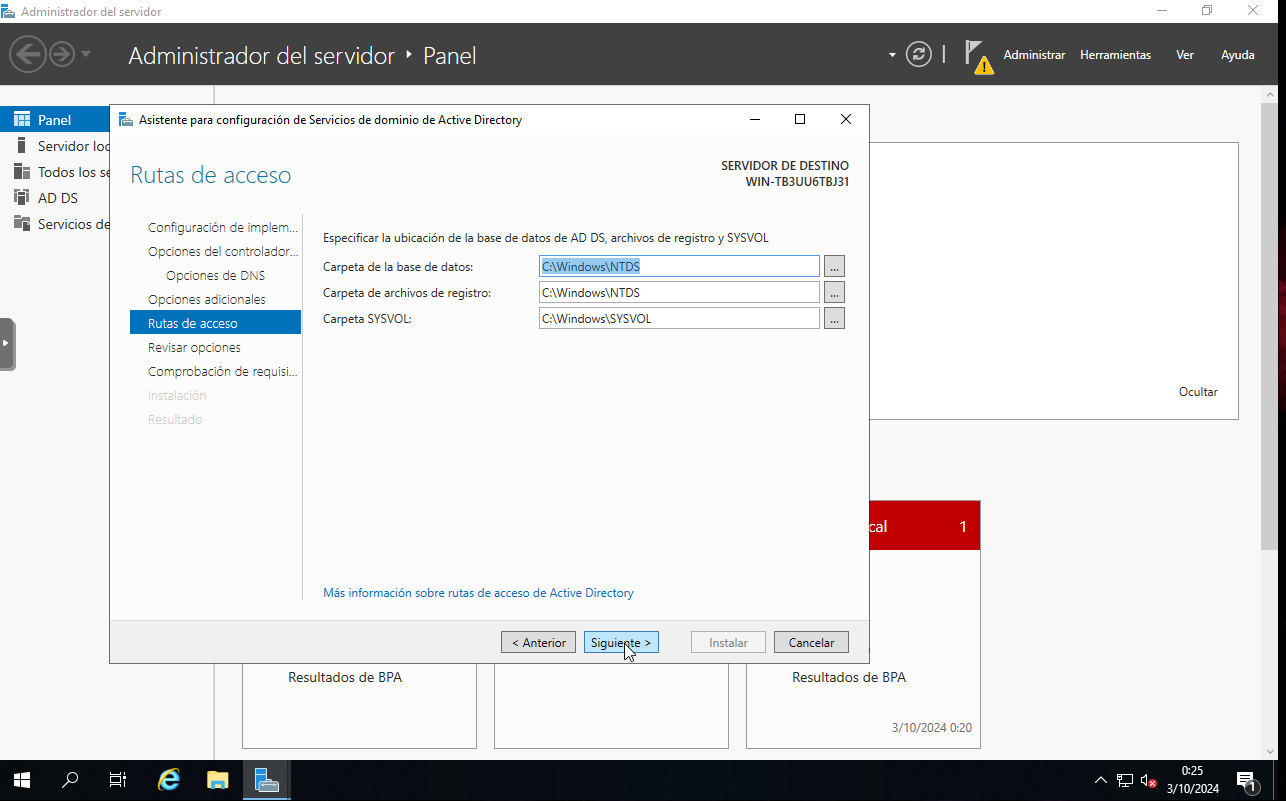
Task: Go to Revisar opciones step
Action: (194, 347)
